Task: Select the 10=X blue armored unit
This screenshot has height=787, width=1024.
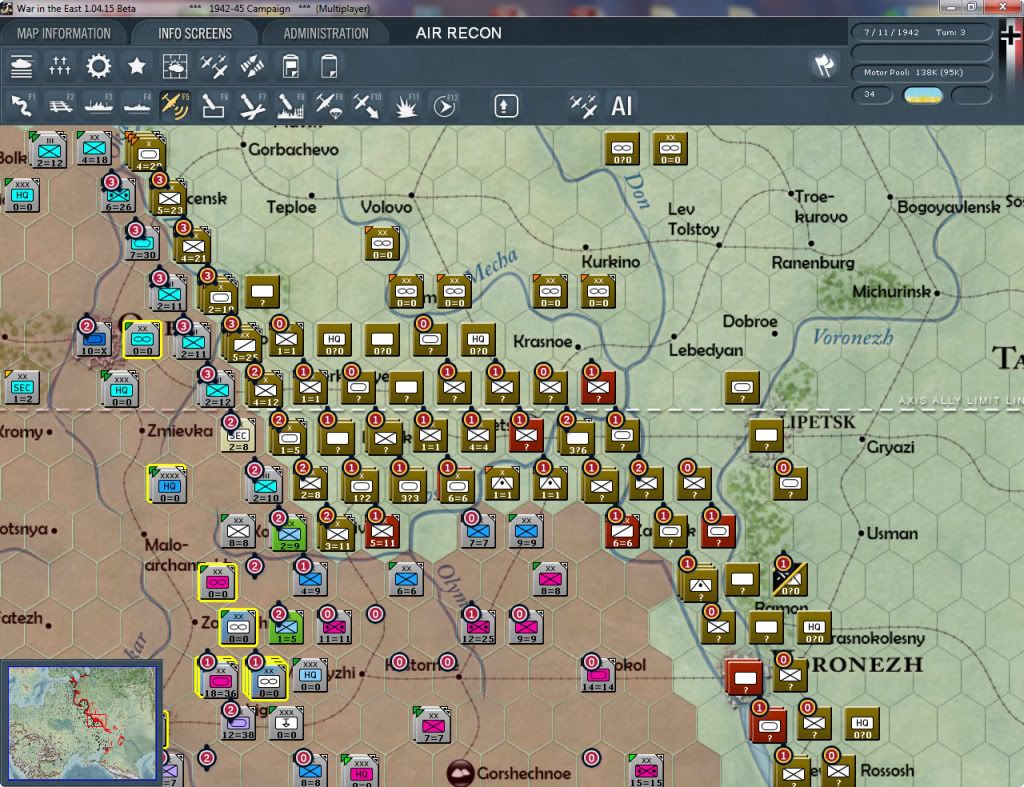Action: coord(94,340)
